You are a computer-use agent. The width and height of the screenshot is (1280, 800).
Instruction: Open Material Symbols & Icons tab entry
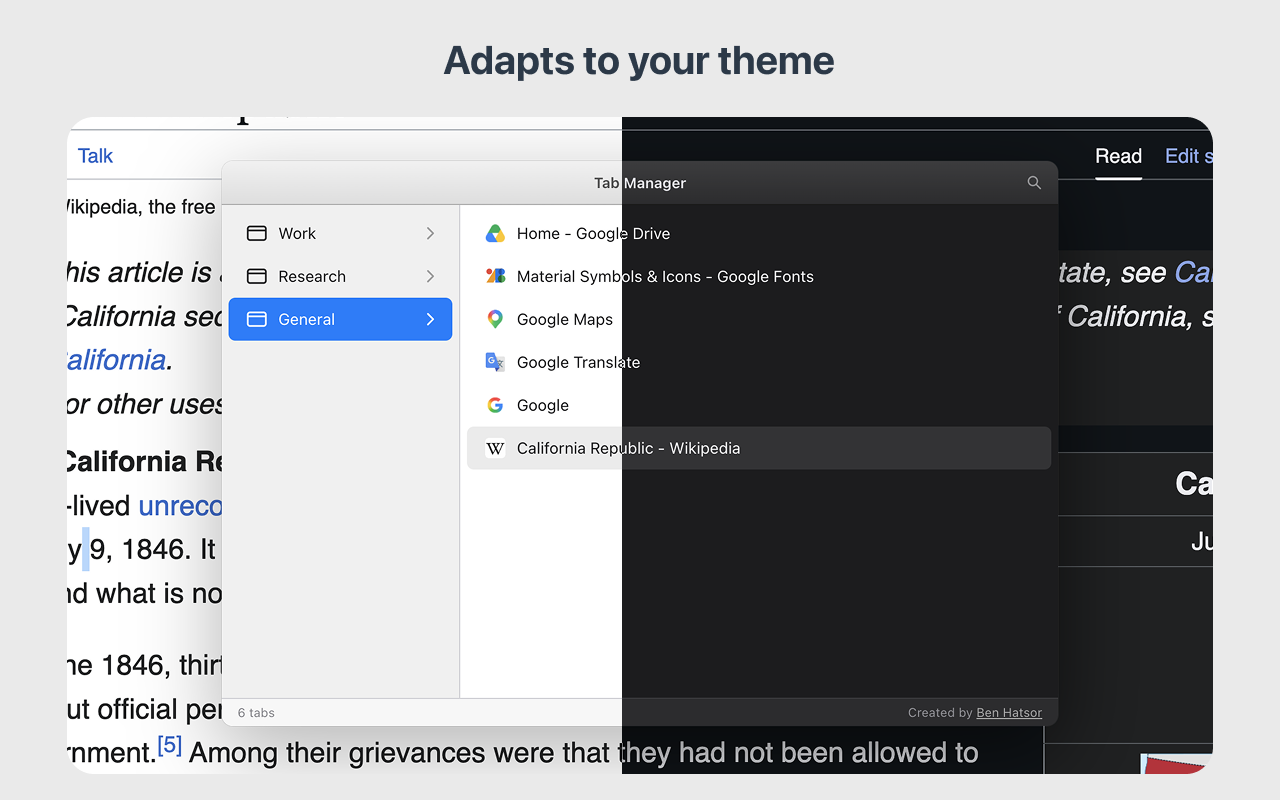[x=759, y=276]
